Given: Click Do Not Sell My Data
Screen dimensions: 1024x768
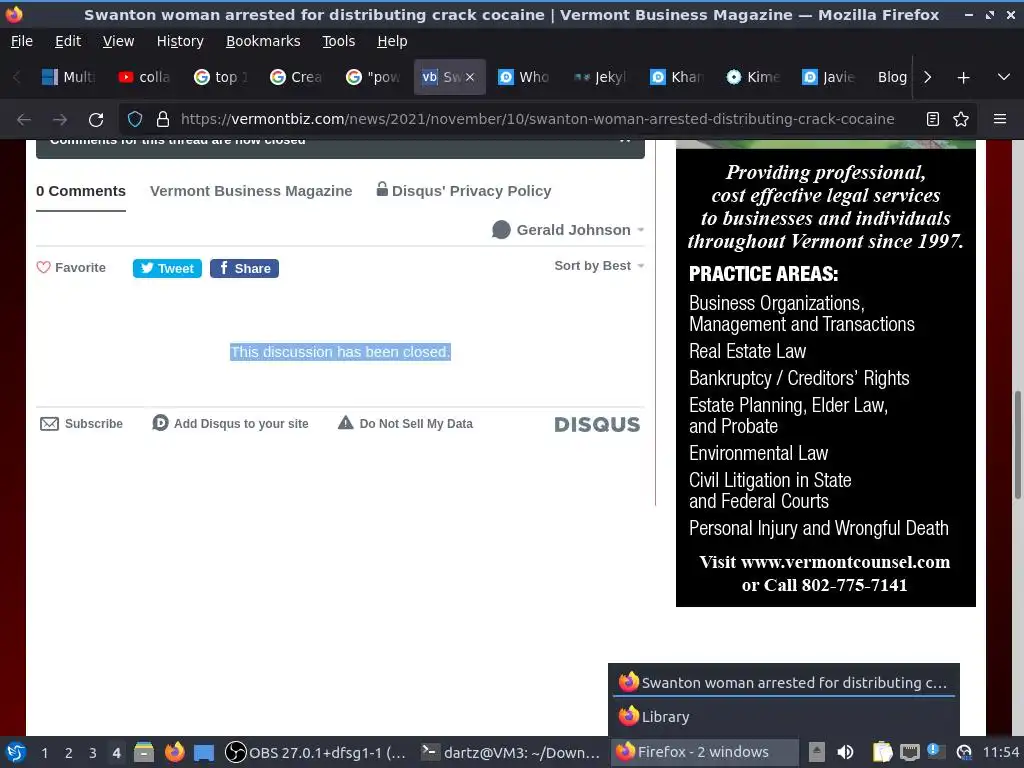Looking at the screenshot, I should pos(406,424).
